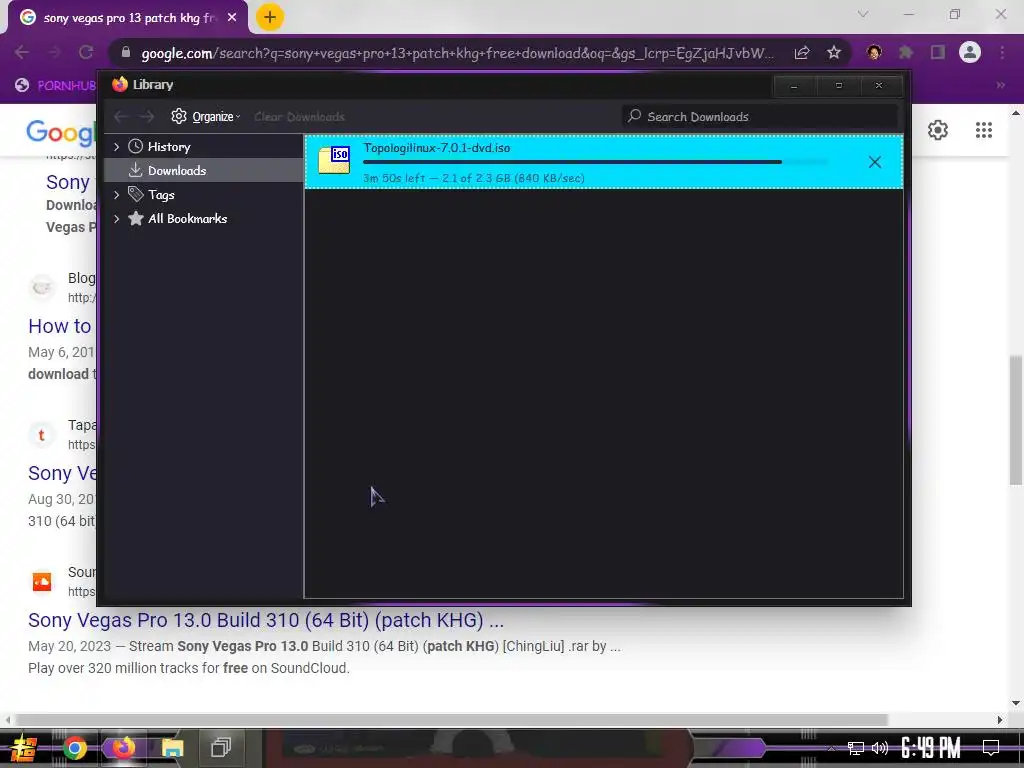1024x768 pixels.
Task: Open the Chrome extensions puzzle icon
Action: [x=906, y=52]
